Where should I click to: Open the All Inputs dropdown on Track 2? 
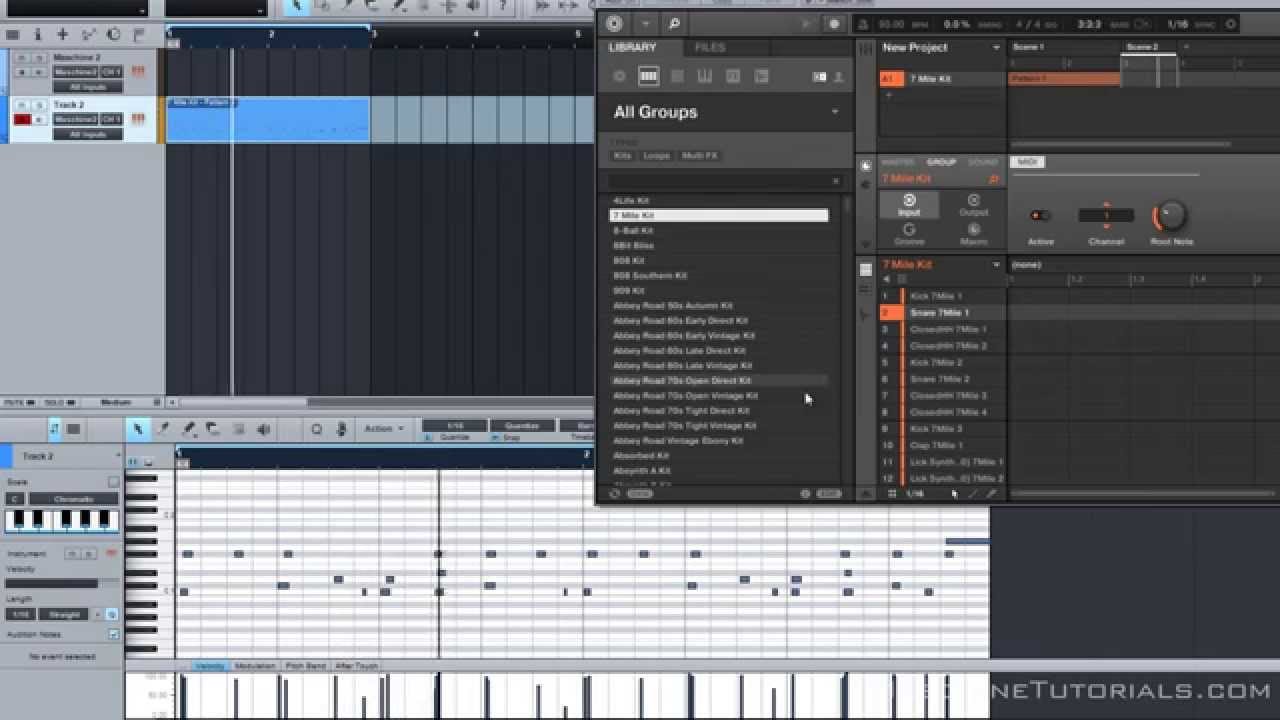(x=88, y=134)
